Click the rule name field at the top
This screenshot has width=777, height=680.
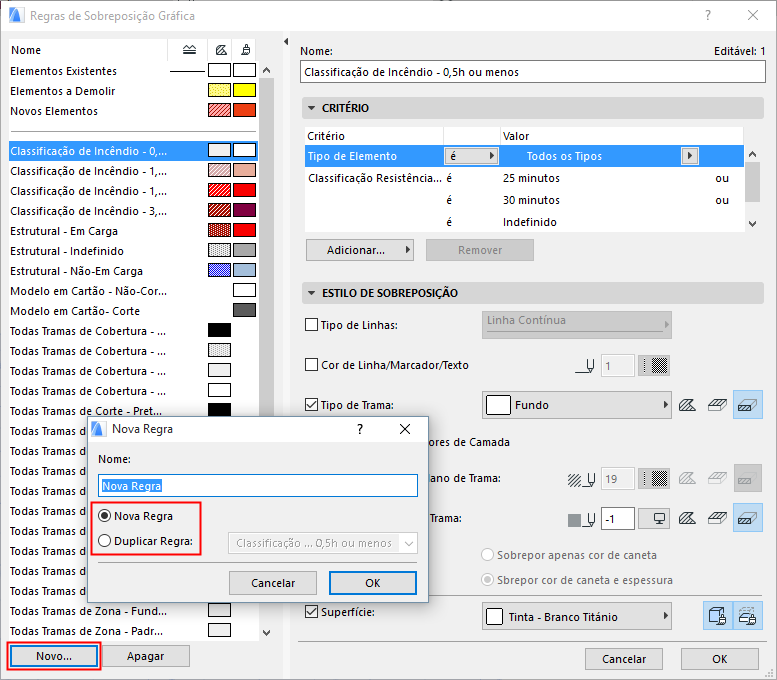[x=533, y=72]
